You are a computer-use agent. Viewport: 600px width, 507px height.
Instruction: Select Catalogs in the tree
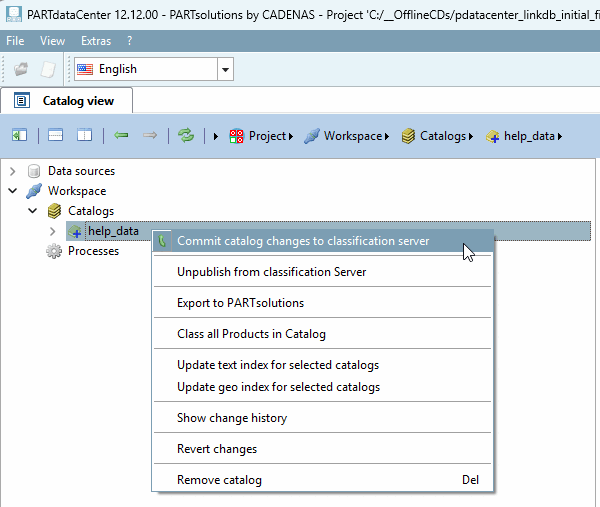[x=91, y=211]
